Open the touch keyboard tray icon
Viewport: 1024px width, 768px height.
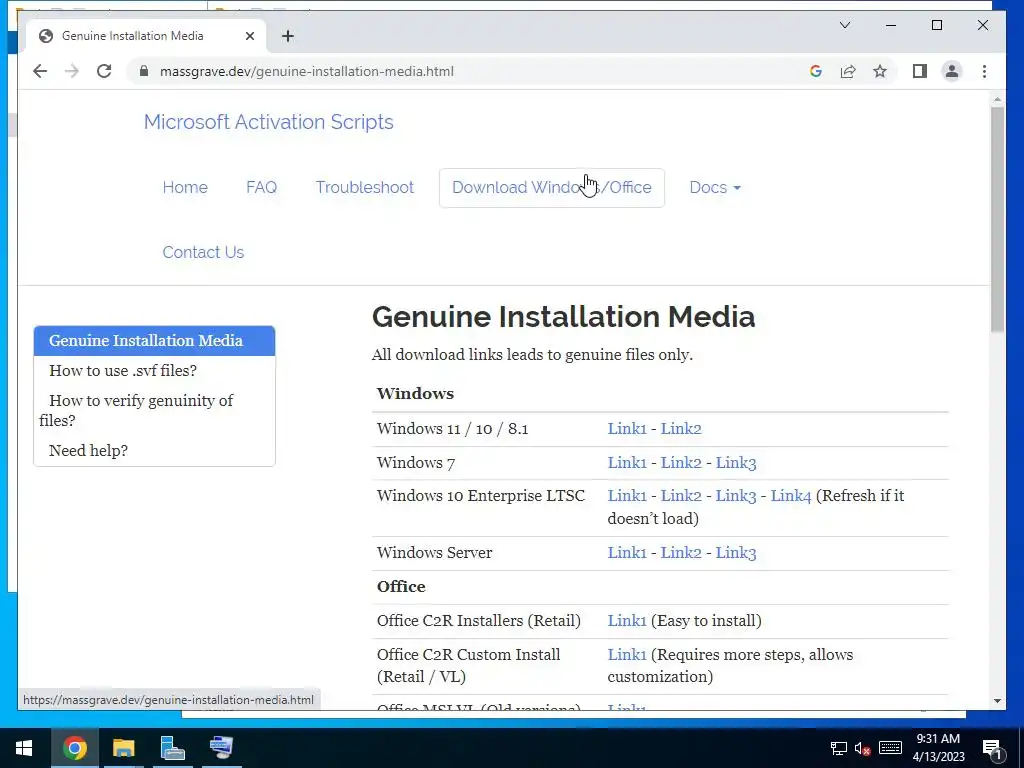pyautogui.click(x=890, y=748)
